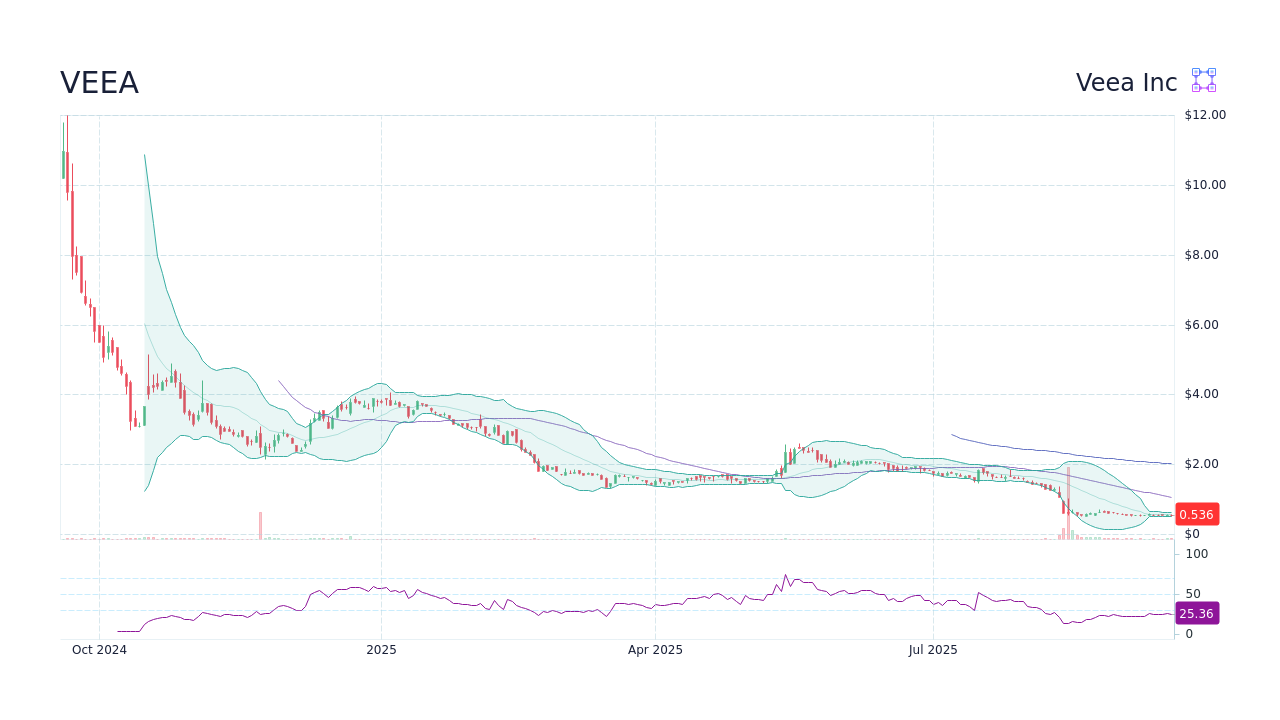Click the RSI axis label 100
The width and height of the screenshot is (1280, 720).
(1197, 554)
